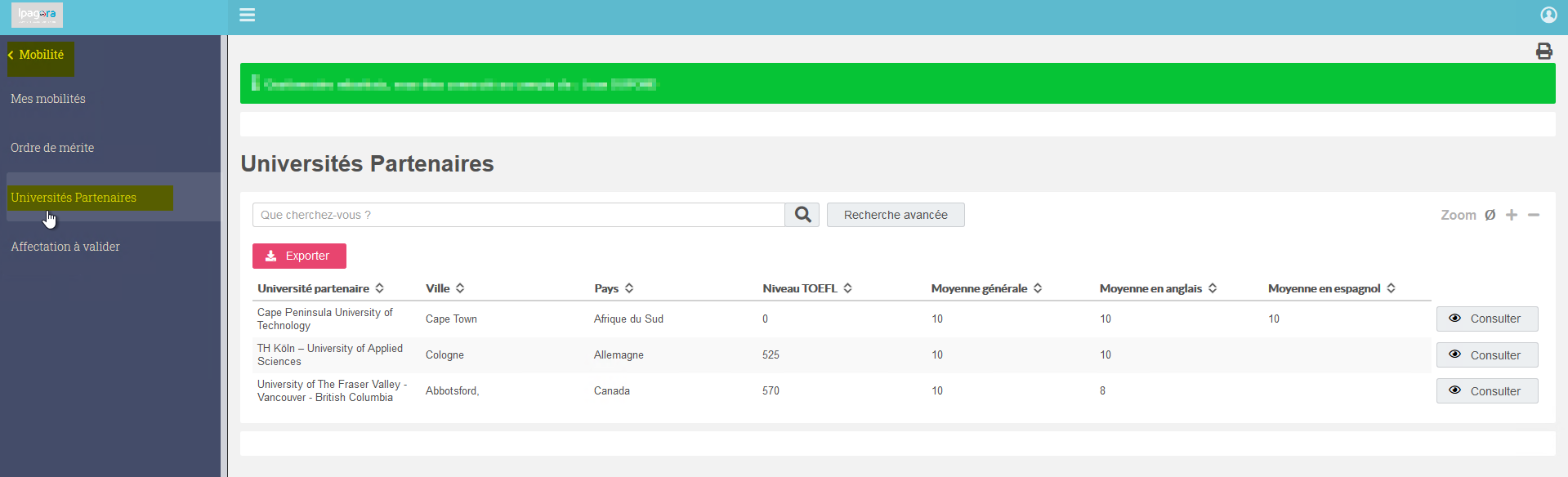1568x477 pixels.
Task: Collapse the Mobilité menu back chevron
Action: pos(11,55)
